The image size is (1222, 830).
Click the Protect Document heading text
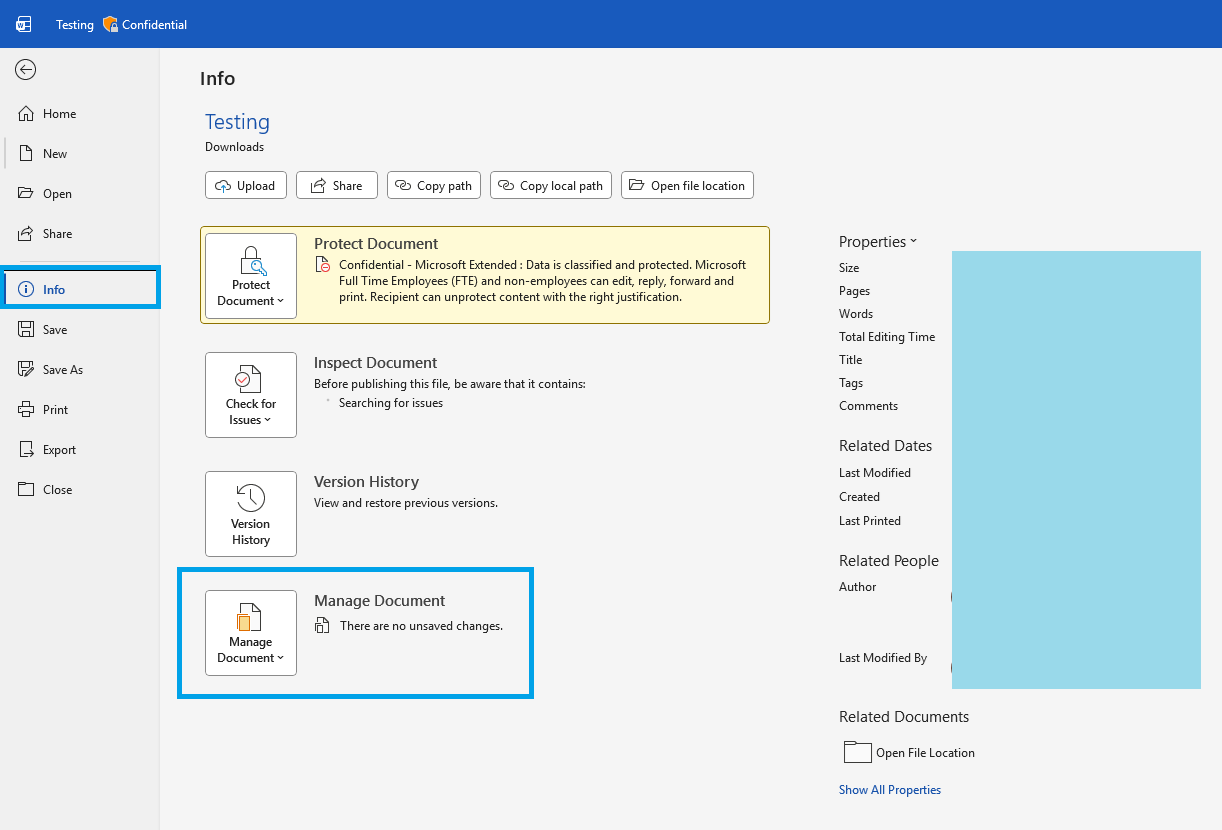coord(376,244)
